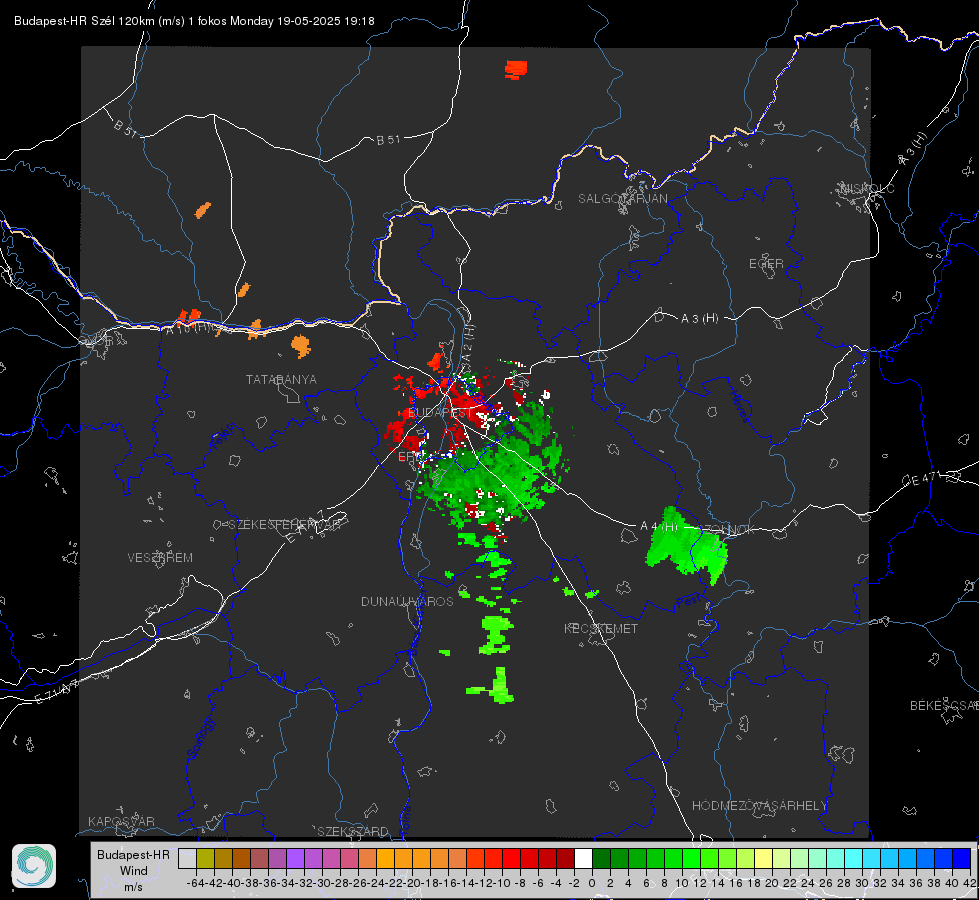Image resolution: width=979 pixels, height=900 pixels.
Task: Click the round orange echo above Tatabánya
Action: (x=301, y=345)
